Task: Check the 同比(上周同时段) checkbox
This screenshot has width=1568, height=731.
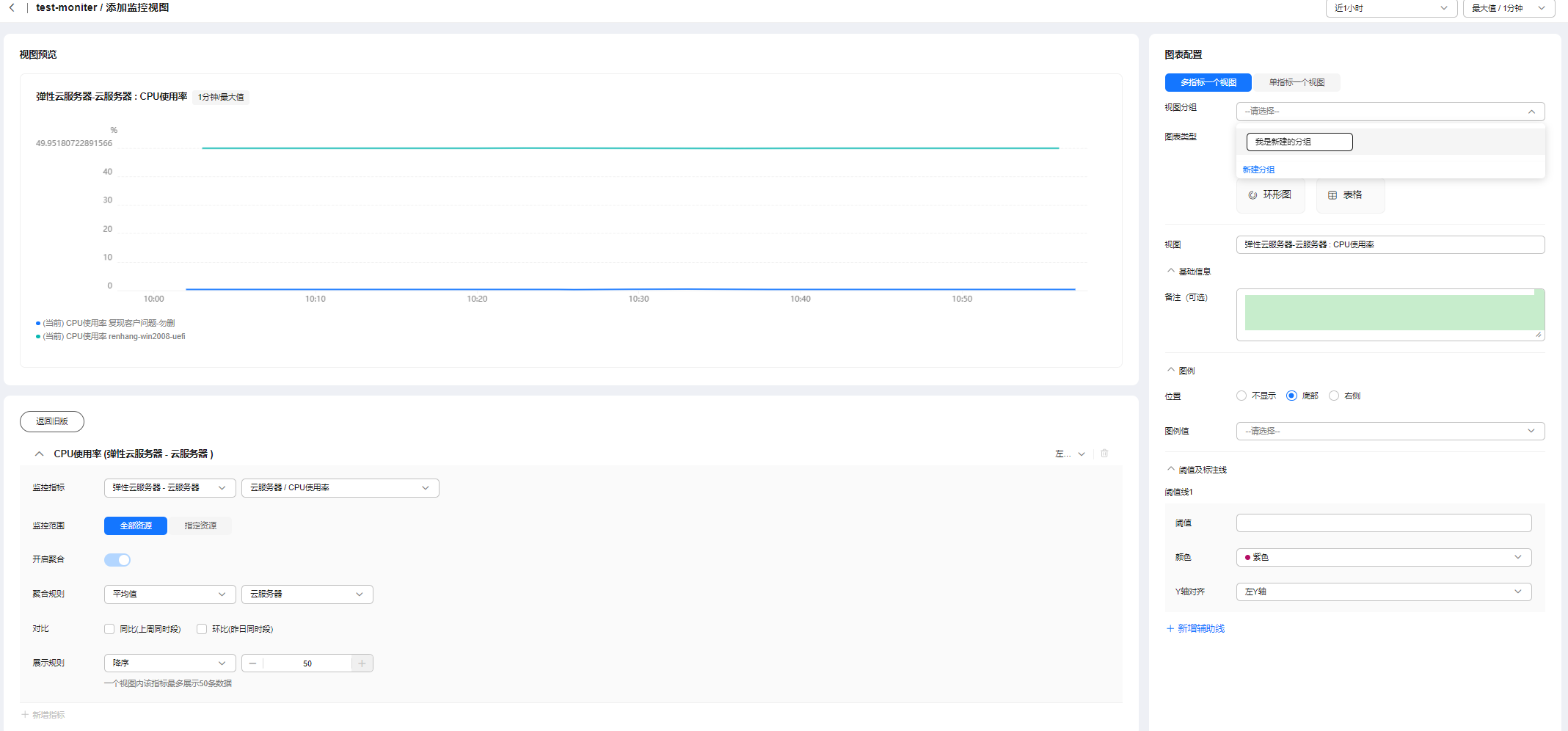Action: [109, 629]
